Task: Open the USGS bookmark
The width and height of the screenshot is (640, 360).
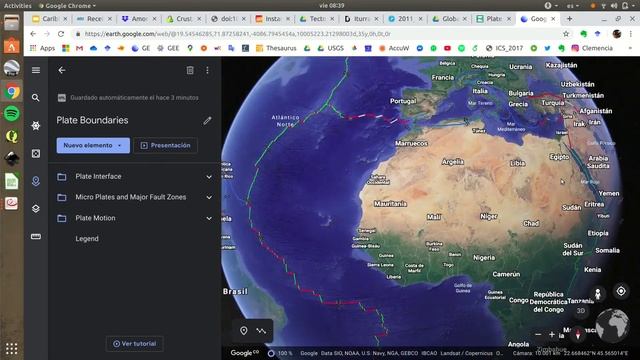Action: [x=331, y=48]
